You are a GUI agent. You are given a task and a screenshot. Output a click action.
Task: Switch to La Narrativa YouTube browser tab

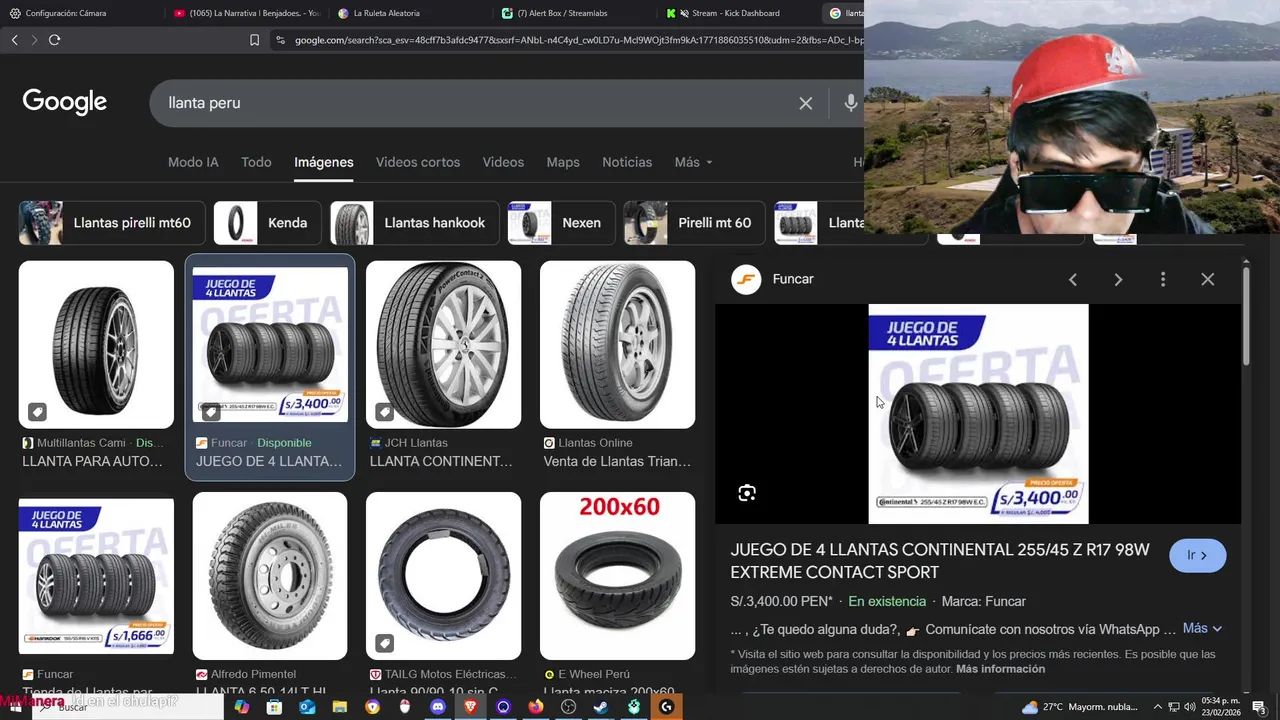tap(246, 13)
